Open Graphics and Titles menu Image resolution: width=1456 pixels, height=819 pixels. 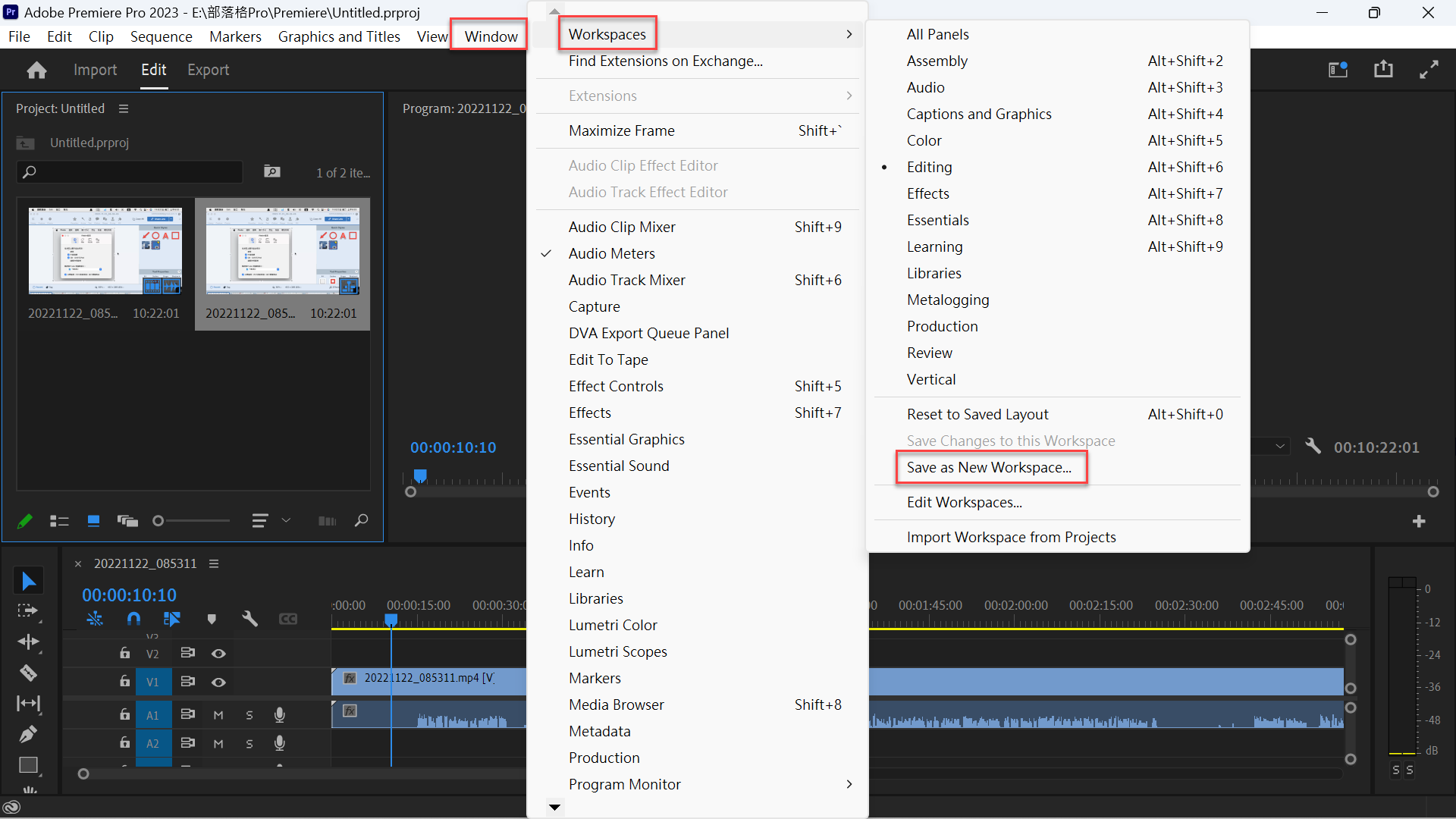pyautogui.click(x=339, y=36)
